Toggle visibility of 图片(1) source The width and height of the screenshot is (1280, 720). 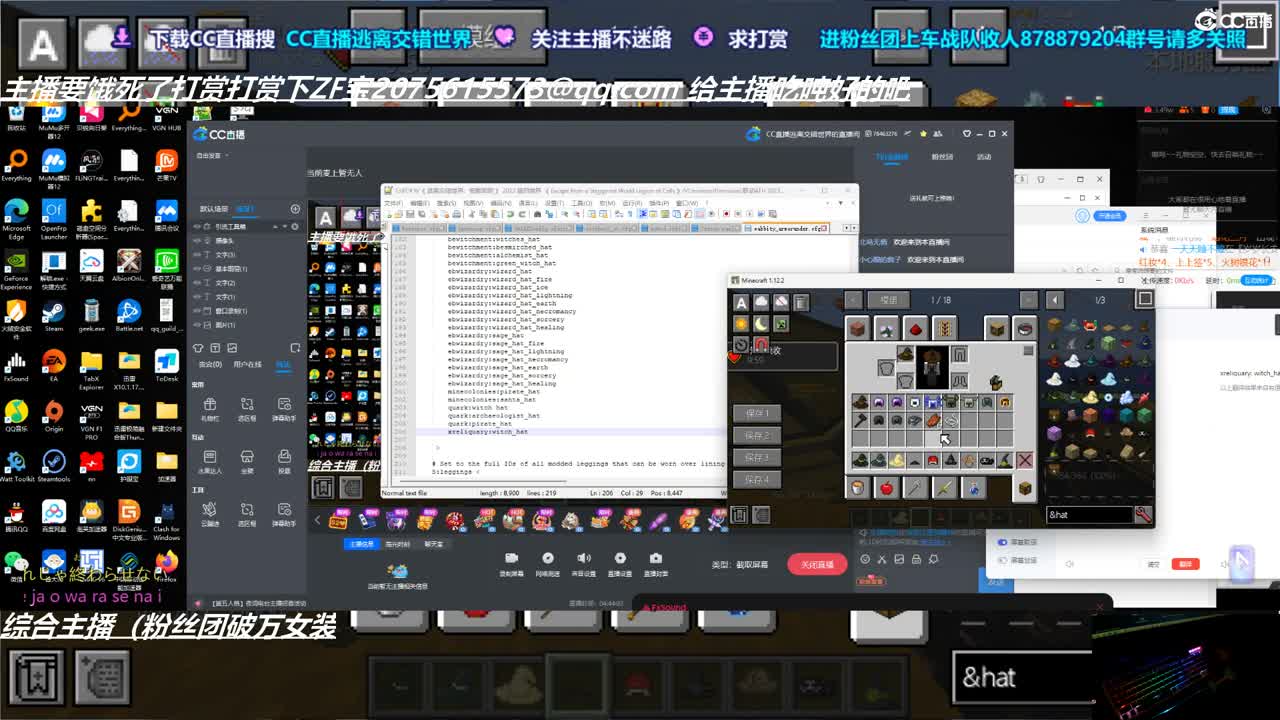tap(197, 325)
